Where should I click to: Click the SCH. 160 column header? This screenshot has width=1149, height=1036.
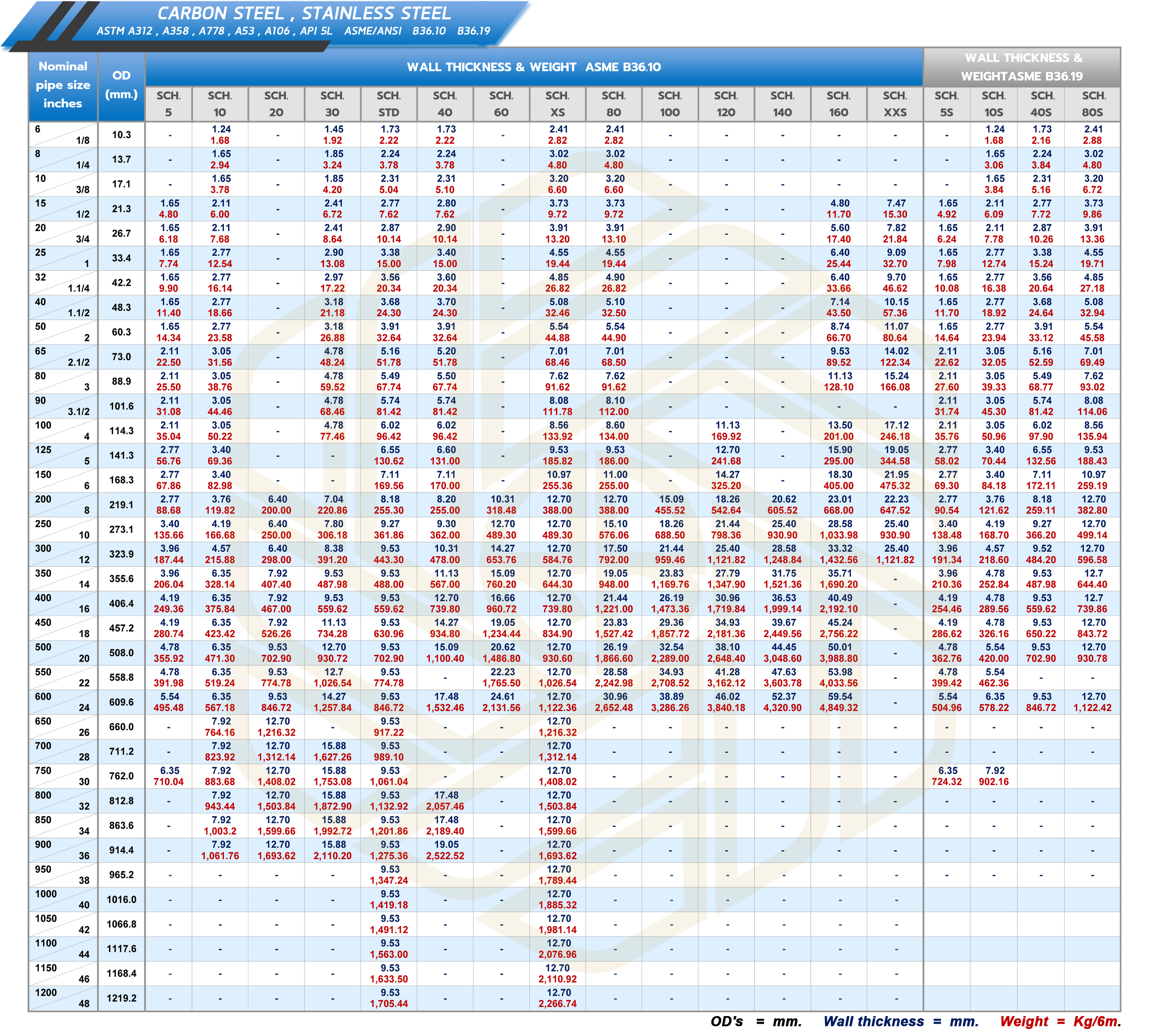[x=838, y=104]
